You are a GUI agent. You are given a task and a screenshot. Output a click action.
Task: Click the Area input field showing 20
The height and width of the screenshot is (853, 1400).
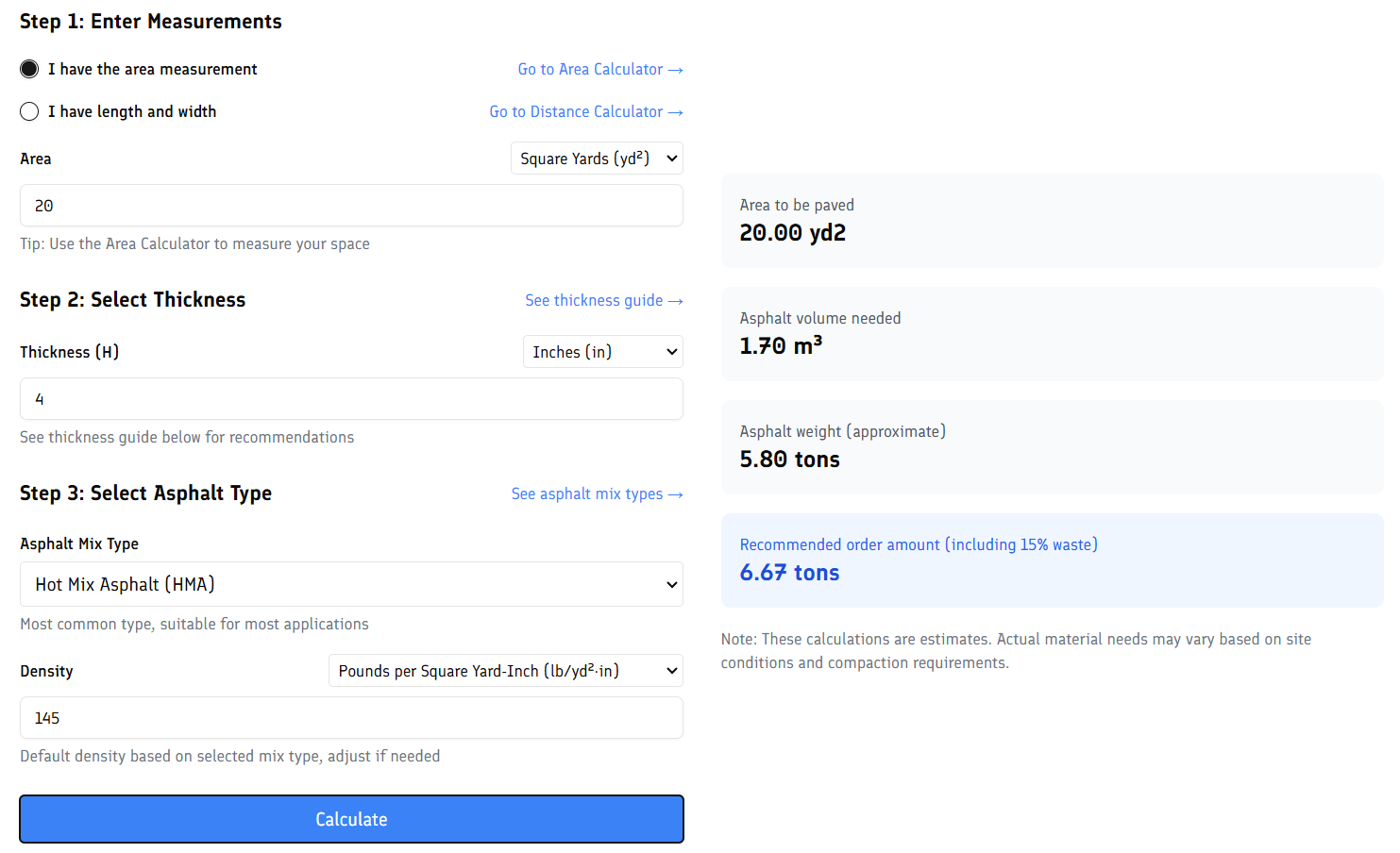tap(351, 206)
